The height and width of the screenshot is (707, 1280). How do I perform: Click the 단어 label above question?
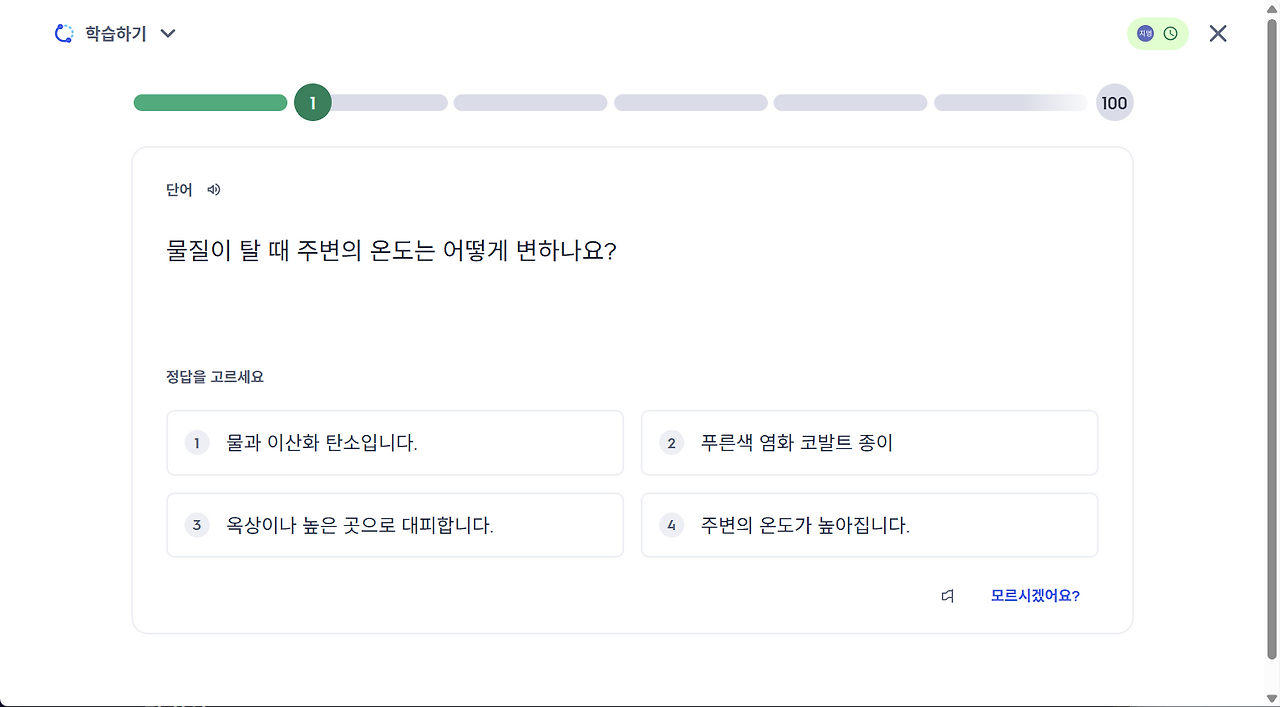point(179,190)
